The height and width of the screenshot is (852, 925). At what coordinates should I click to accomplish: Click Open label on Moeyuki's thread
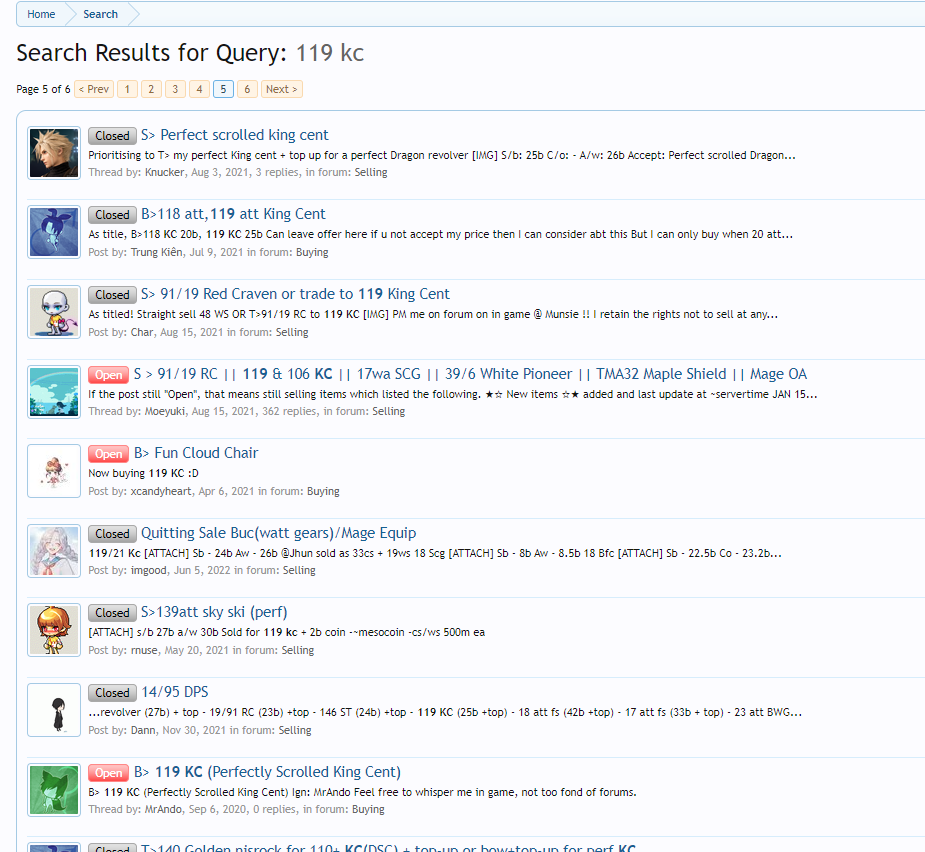click(109, 375)
